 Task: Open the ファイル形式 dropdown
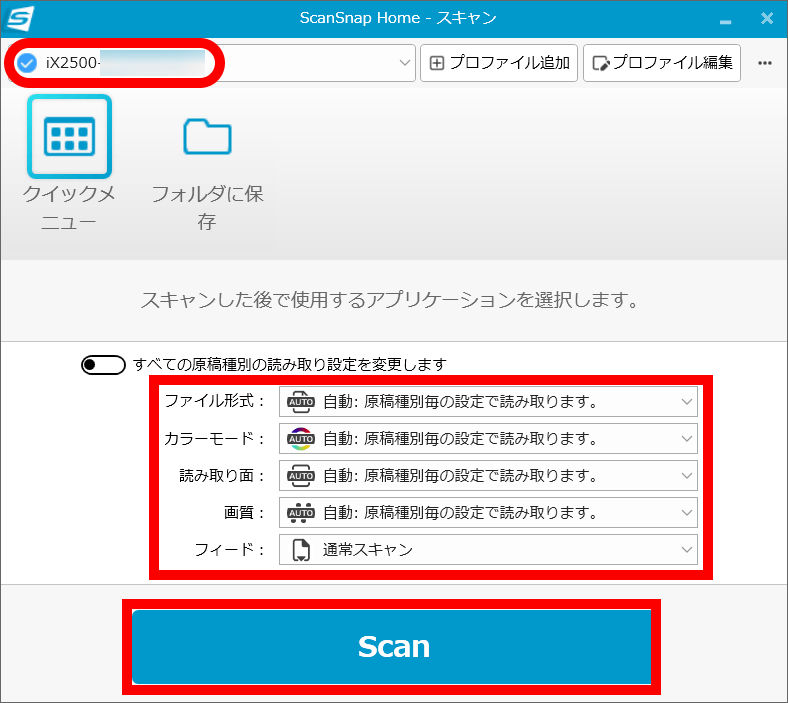pos(488,401)
